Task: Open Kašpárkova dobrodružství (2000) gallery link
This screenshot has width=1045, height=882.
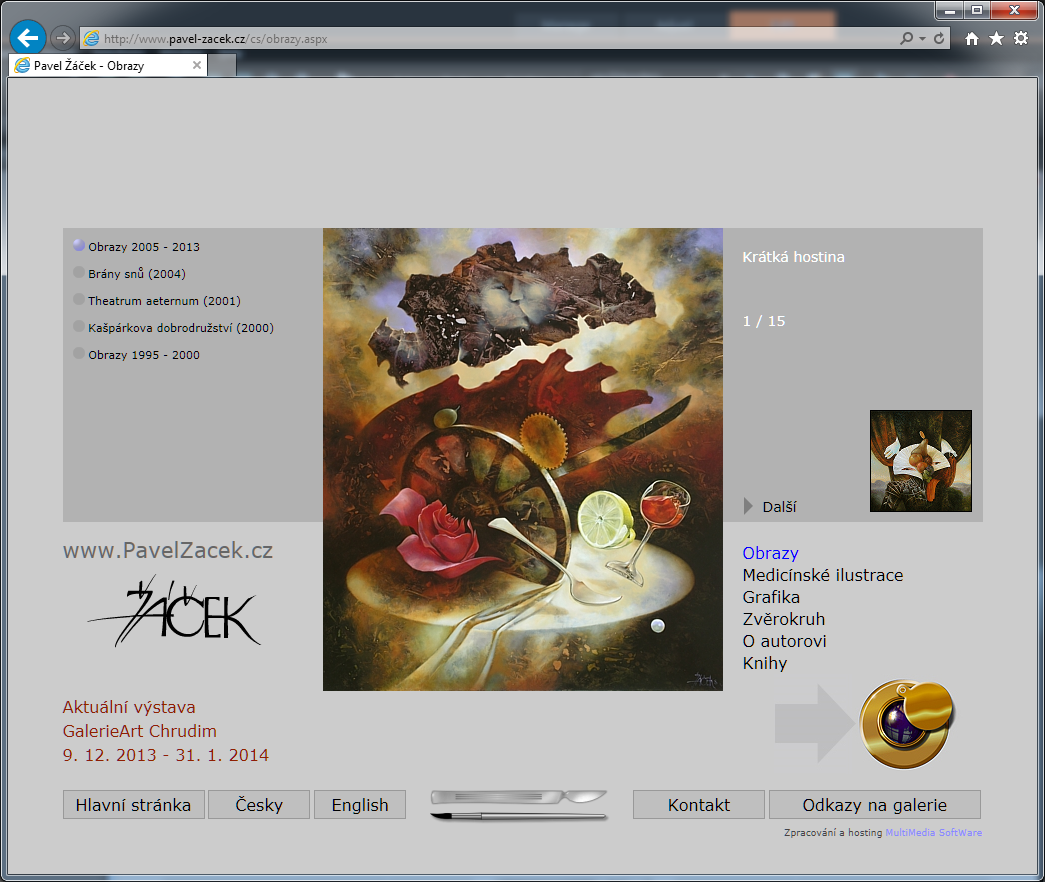Action: 181,327
